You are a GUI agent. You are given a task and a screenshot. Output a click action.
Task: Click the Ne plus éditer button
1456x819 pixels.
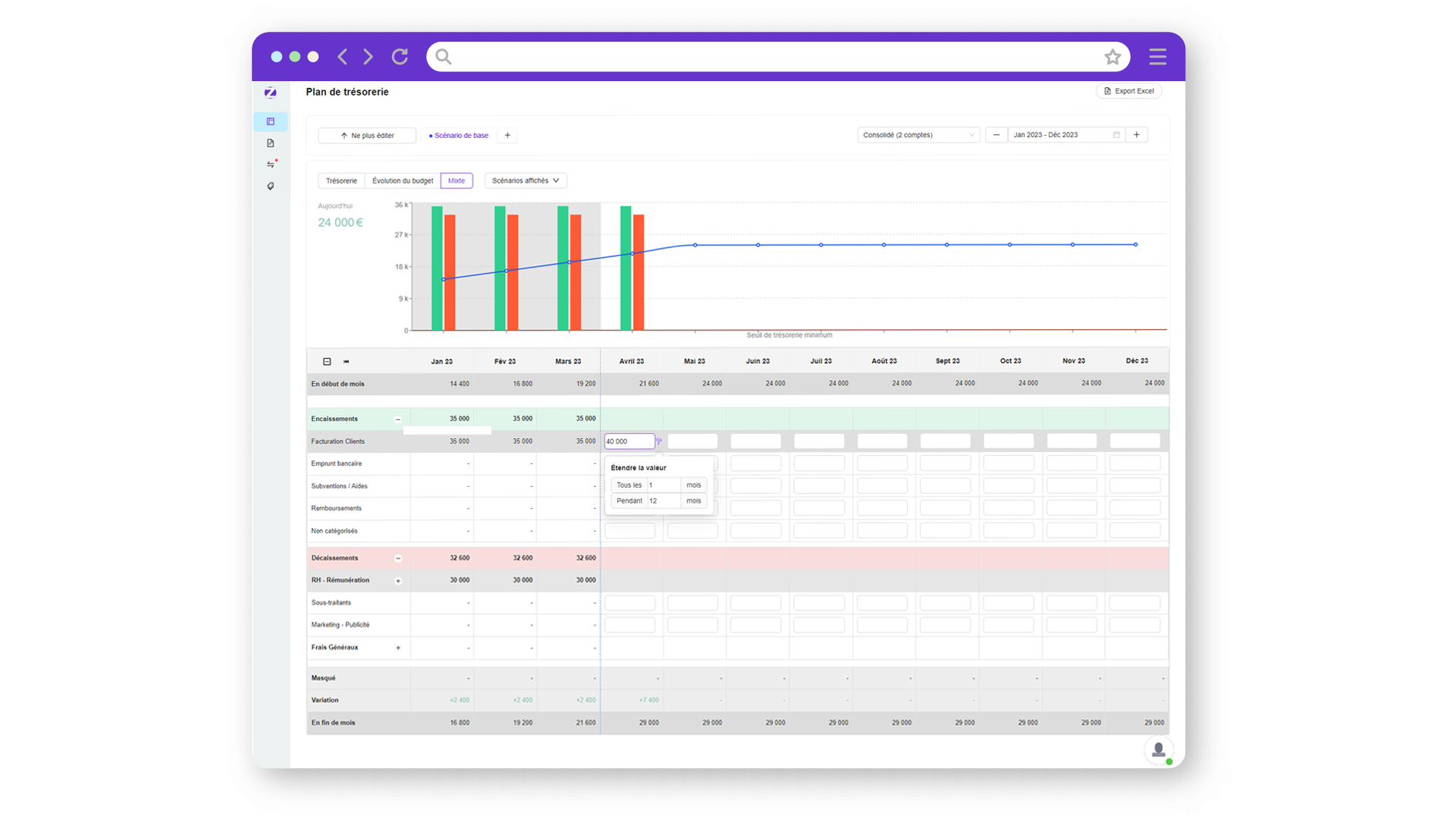367,136
